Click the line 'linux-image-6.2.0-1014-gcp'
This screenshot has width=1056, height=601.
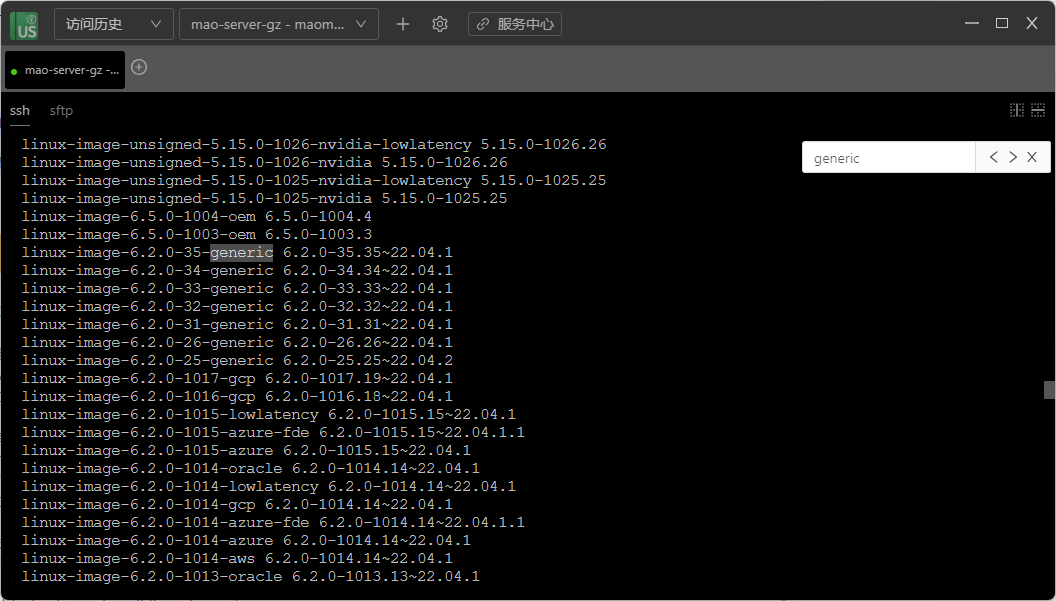tap(237, 505)
